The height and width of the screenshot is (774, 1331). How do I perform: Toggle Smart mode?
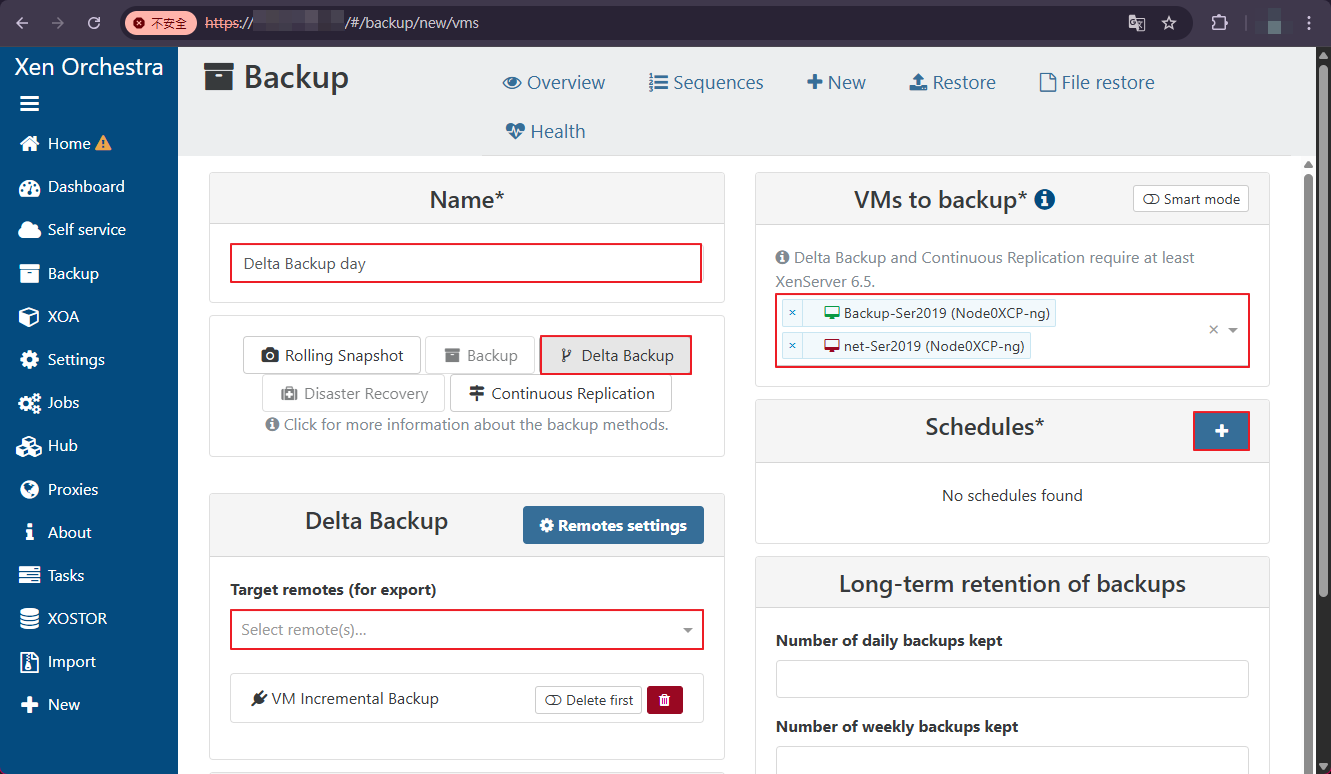click(x=1191, y=199)
